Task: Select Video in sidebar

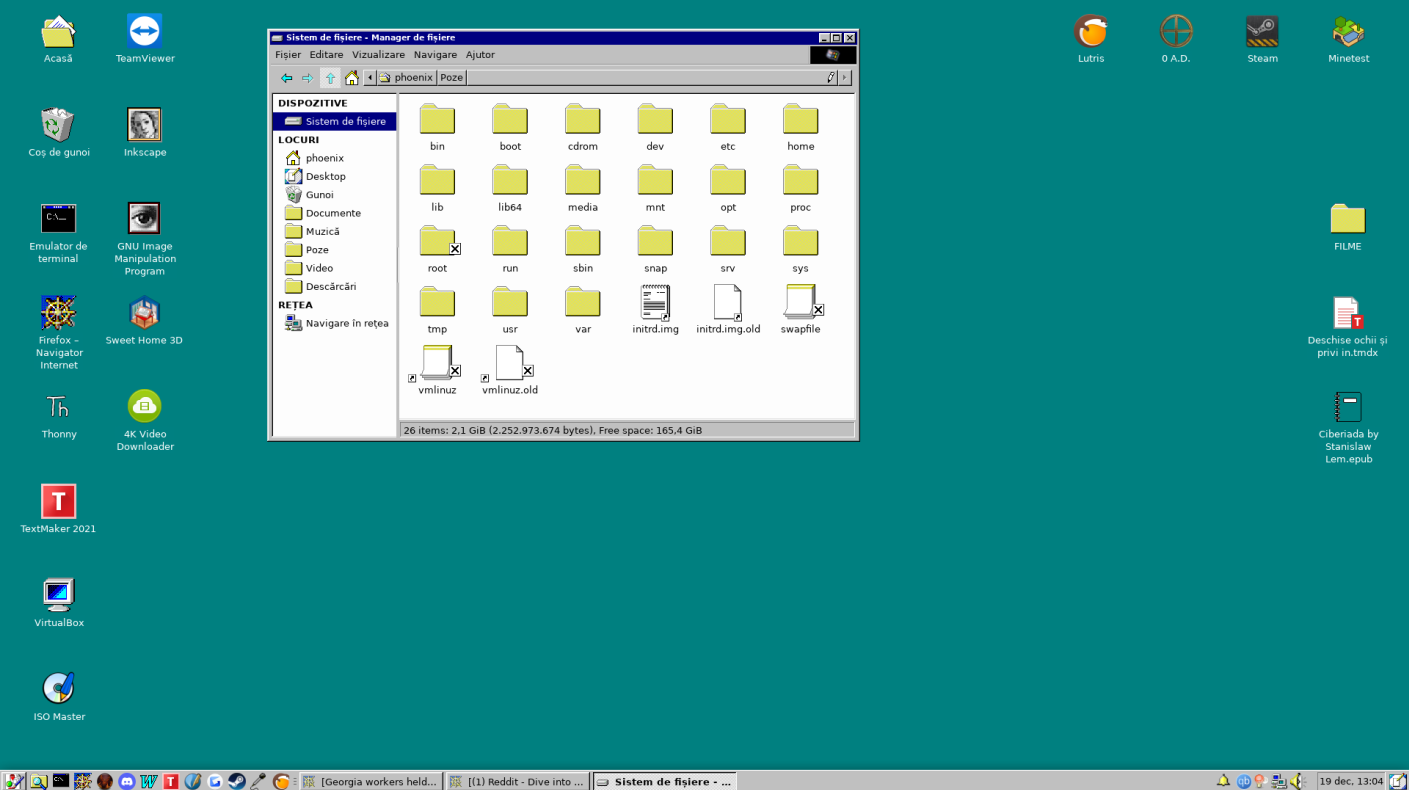Action: (x=335, y=268)
